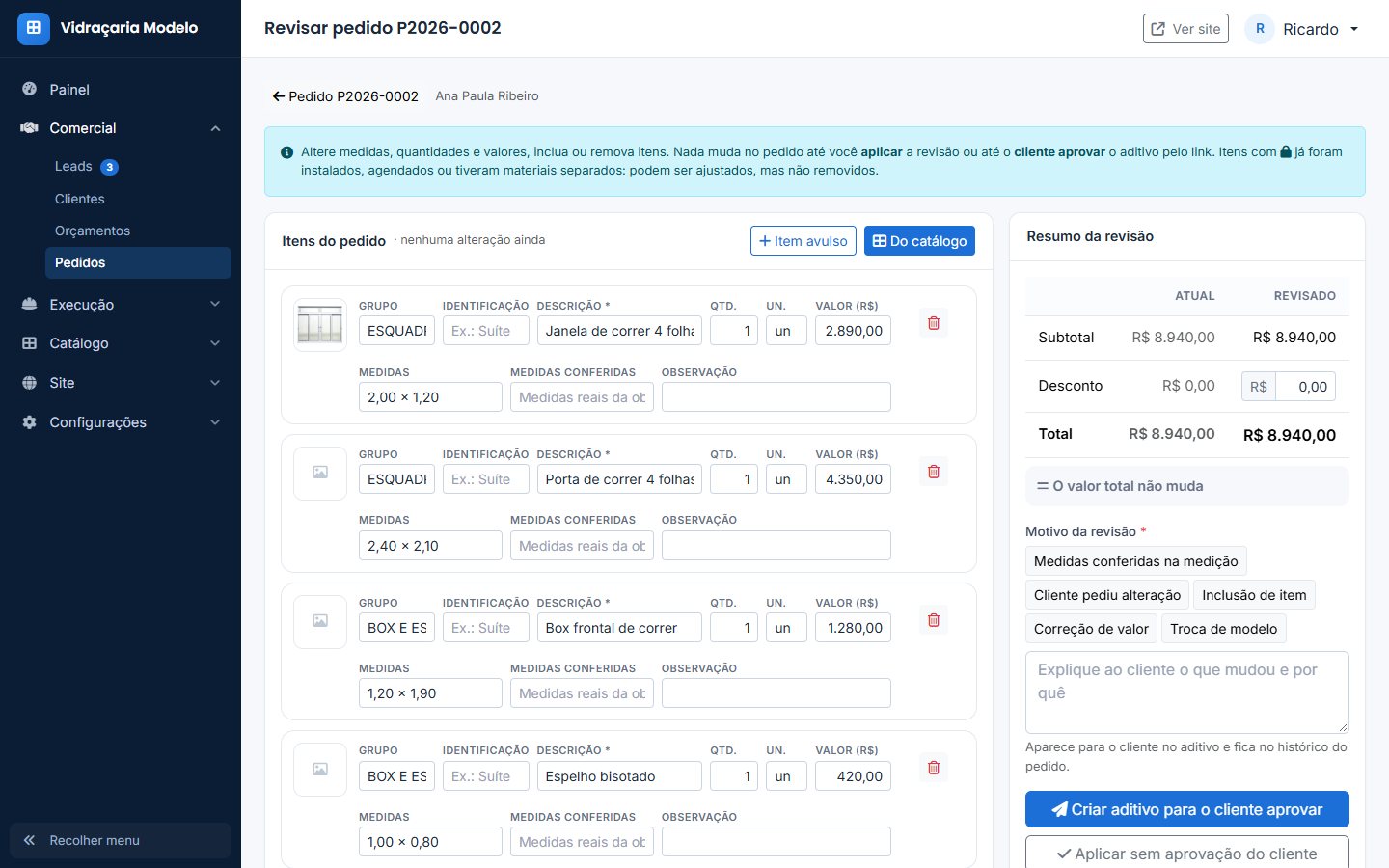
Task: Click the Janela de correr product thumbnail
Action: pyautogui.click(x=320, y=324)
